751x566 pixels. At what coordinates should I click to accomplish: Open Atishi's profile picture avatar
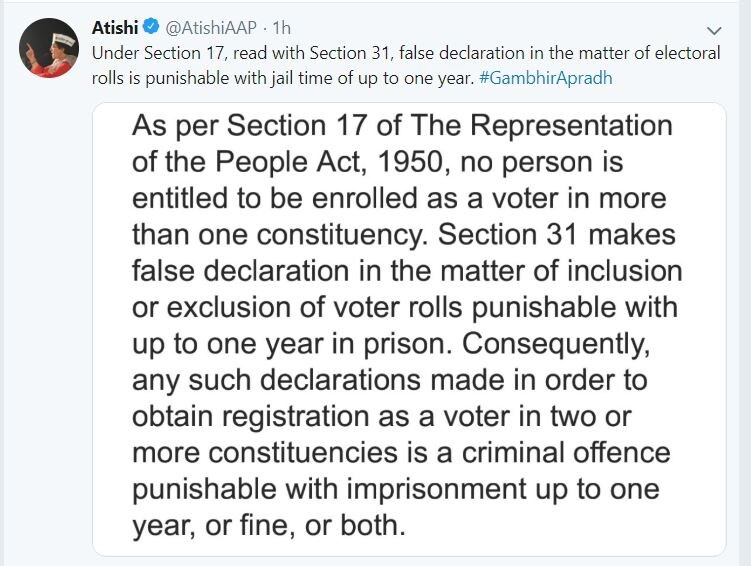coord(48,48)
